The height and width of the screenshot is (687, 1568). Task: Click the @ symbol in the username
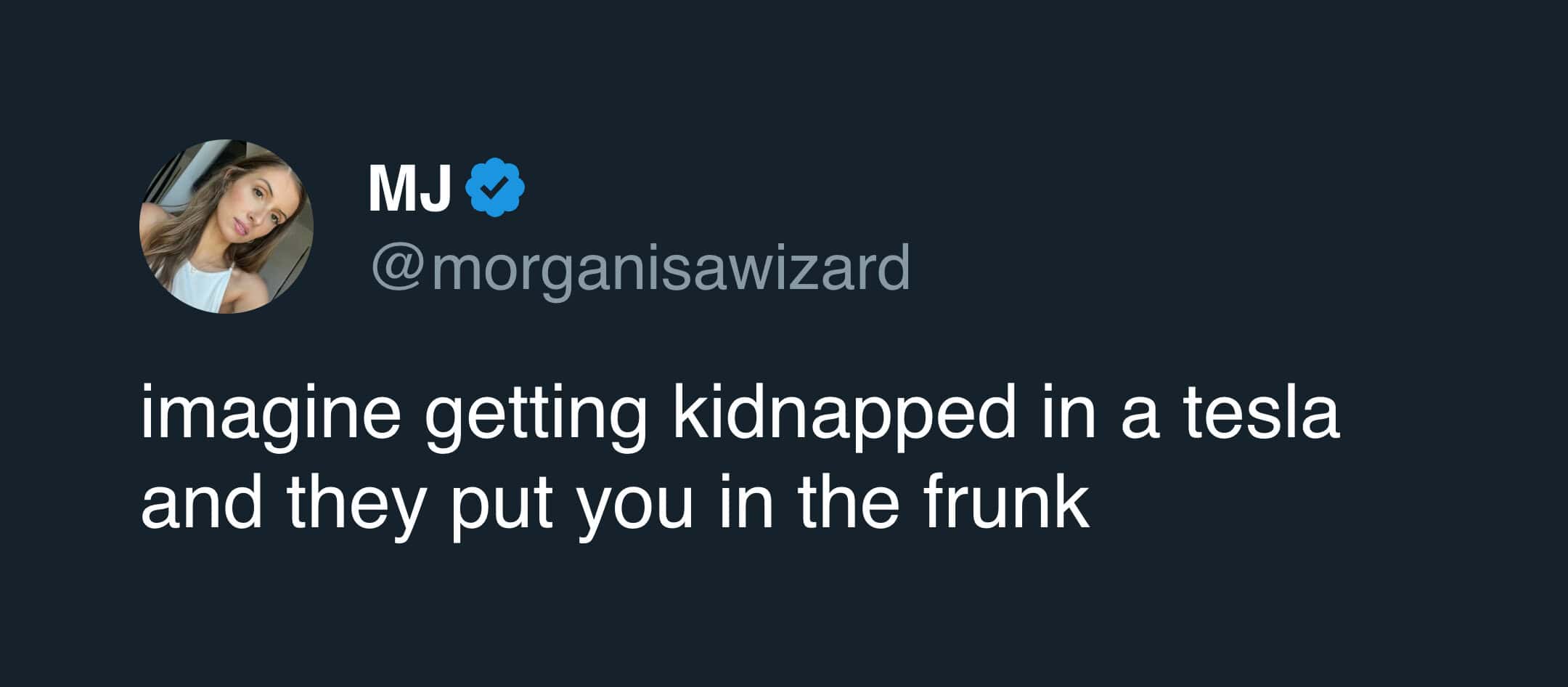[400, 268]
